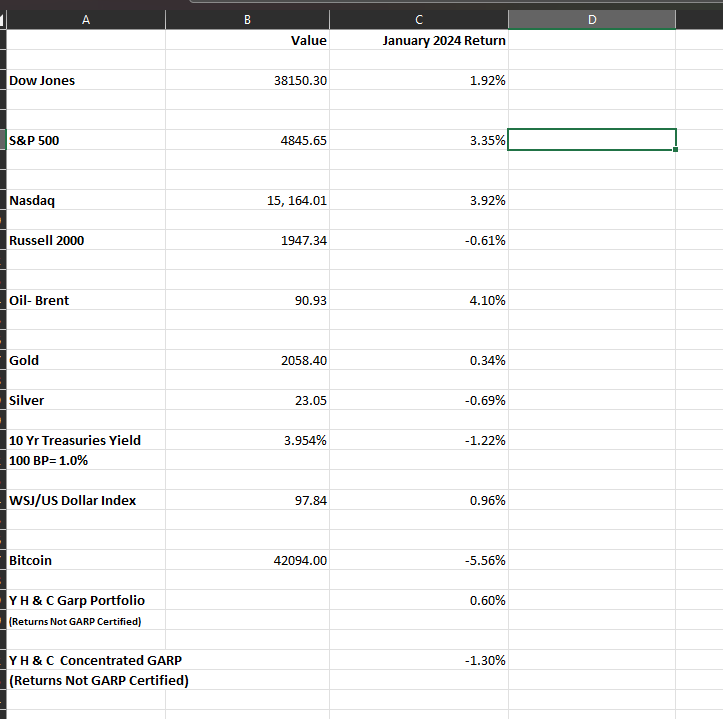Select the 'Oil- Brent' label cell
The width and height of the screenshot is (723, 719).
[x=86, y=300]
